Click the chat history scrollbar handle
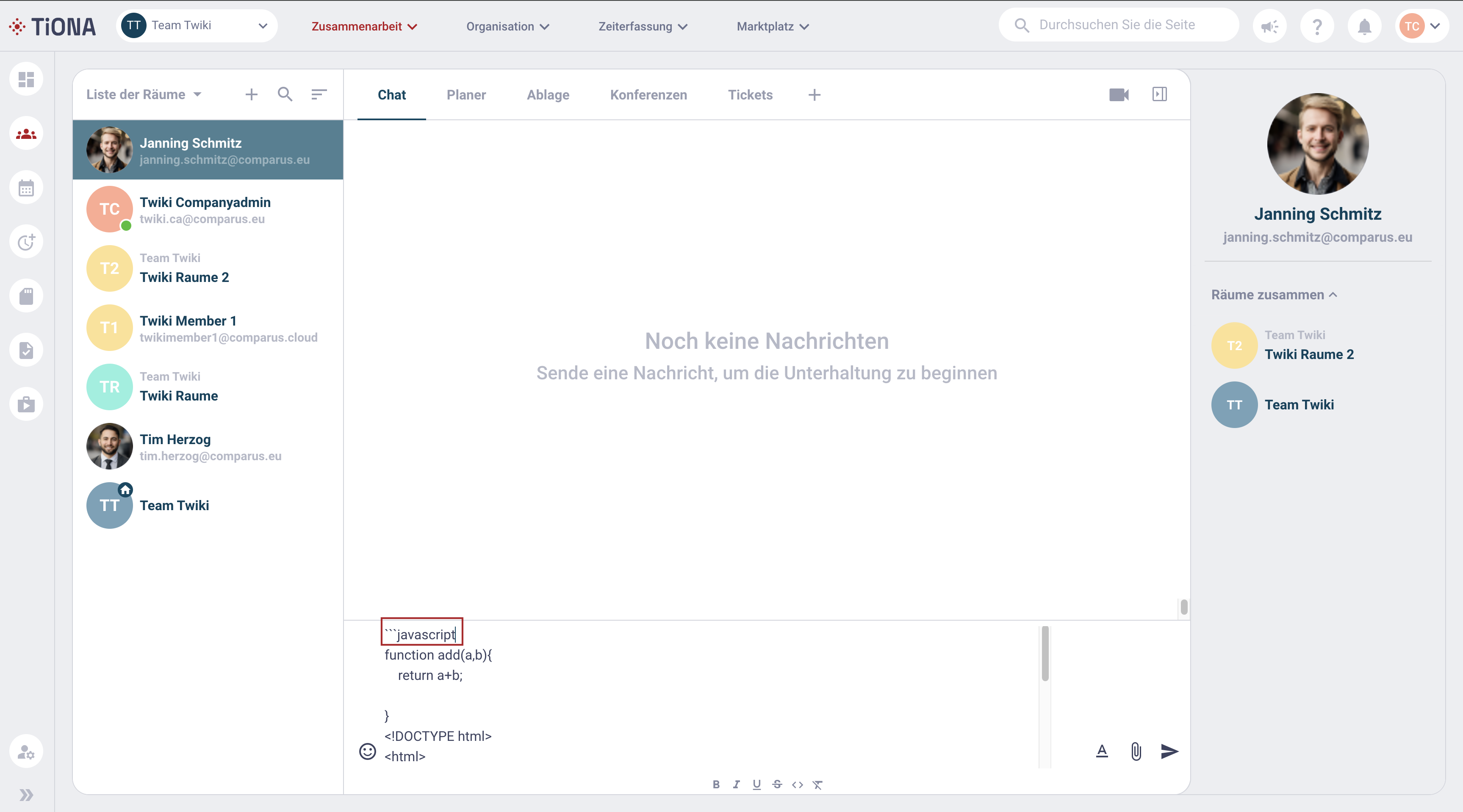 (x=1183, y=607)
